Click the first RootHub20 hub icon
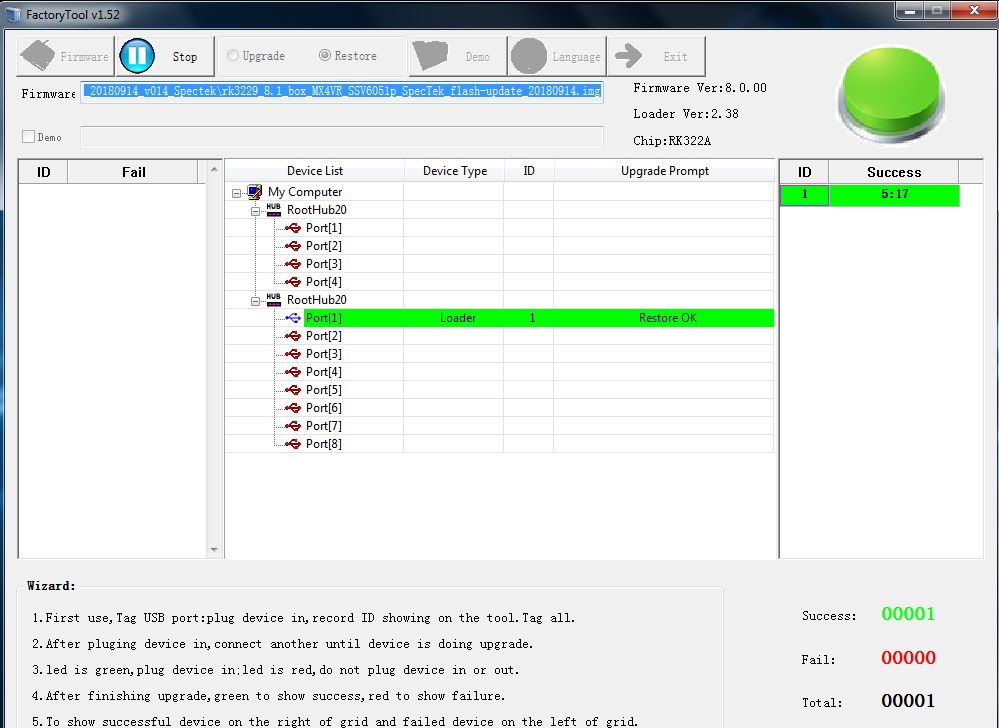Viewport: 999px width, 728px height. point(273,210)
